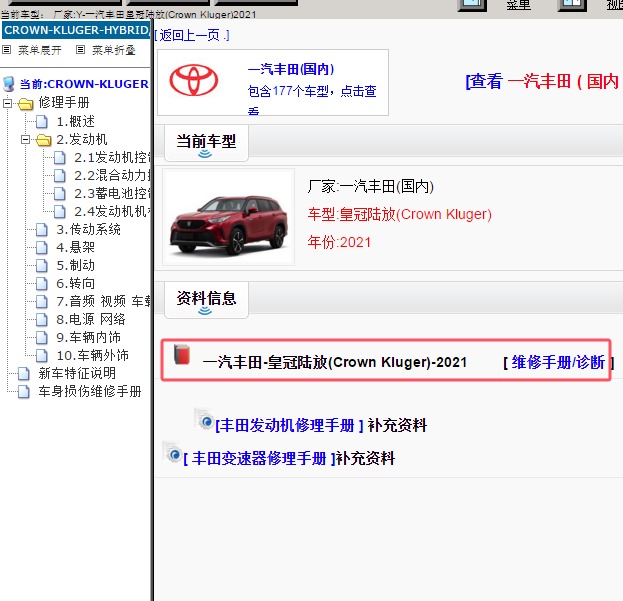Click the 查看 一汽丰田 (国内 link

(542, 81)
